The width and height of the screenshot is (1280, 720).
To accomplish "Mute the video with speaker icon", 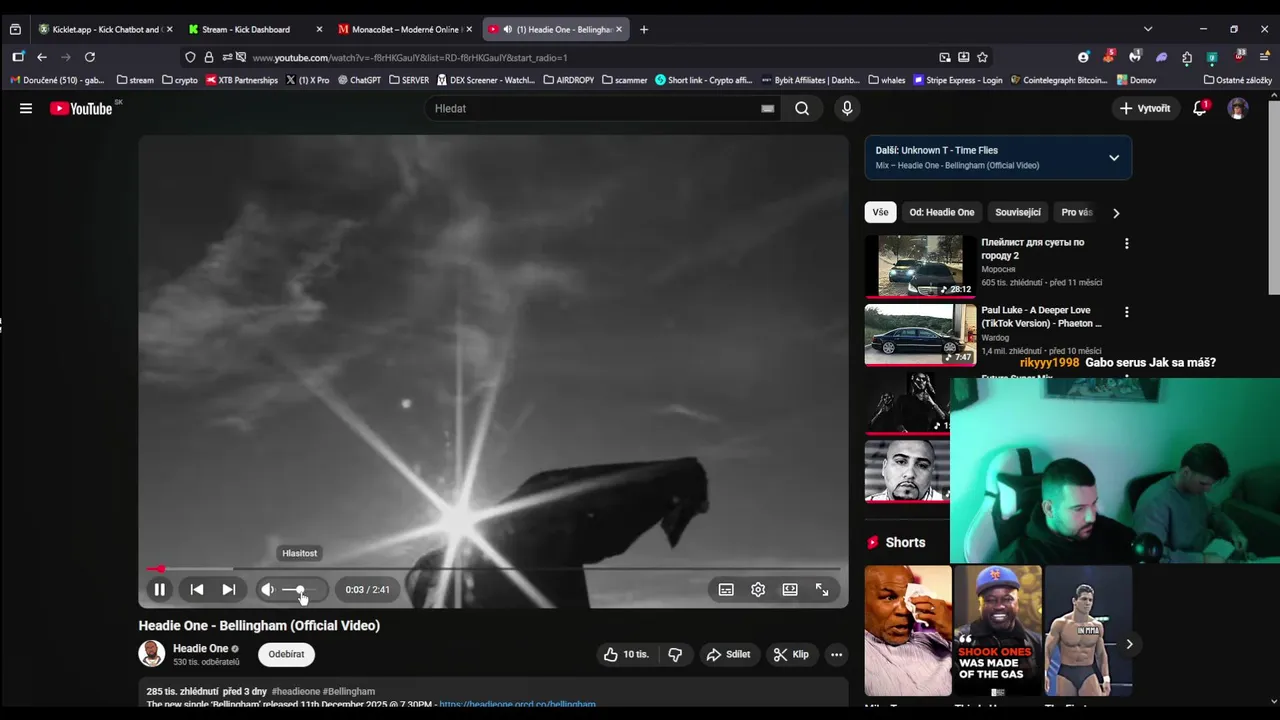I will point(268,590).
